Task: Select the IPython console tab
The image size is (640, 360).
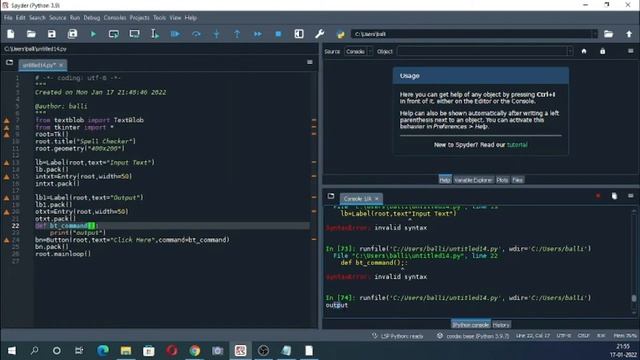Action: tap(471, 325)
